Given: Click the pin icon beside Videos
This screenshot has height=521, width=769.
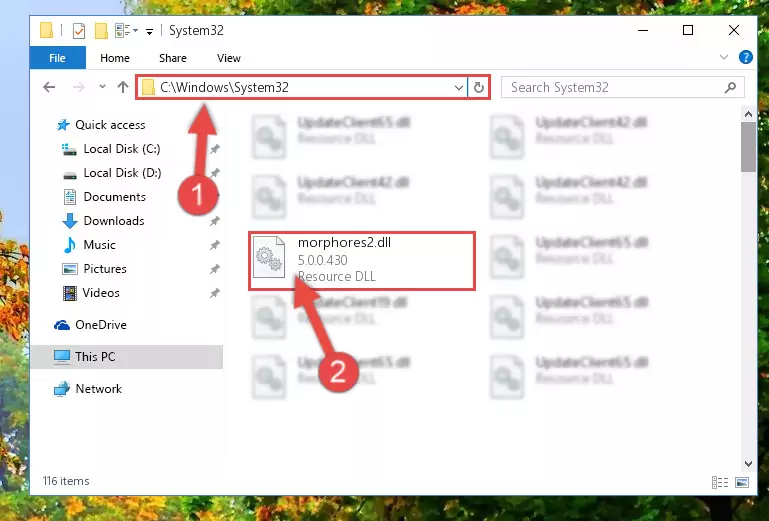Looking at the screenshot, I should coord(215,293).
